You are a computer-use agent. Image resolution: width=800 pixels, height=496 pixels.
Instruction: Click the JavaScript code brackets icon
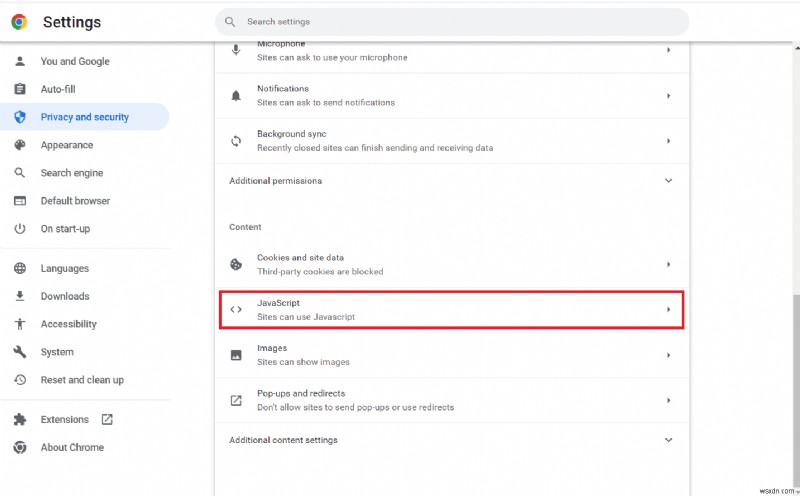point(236,310)
